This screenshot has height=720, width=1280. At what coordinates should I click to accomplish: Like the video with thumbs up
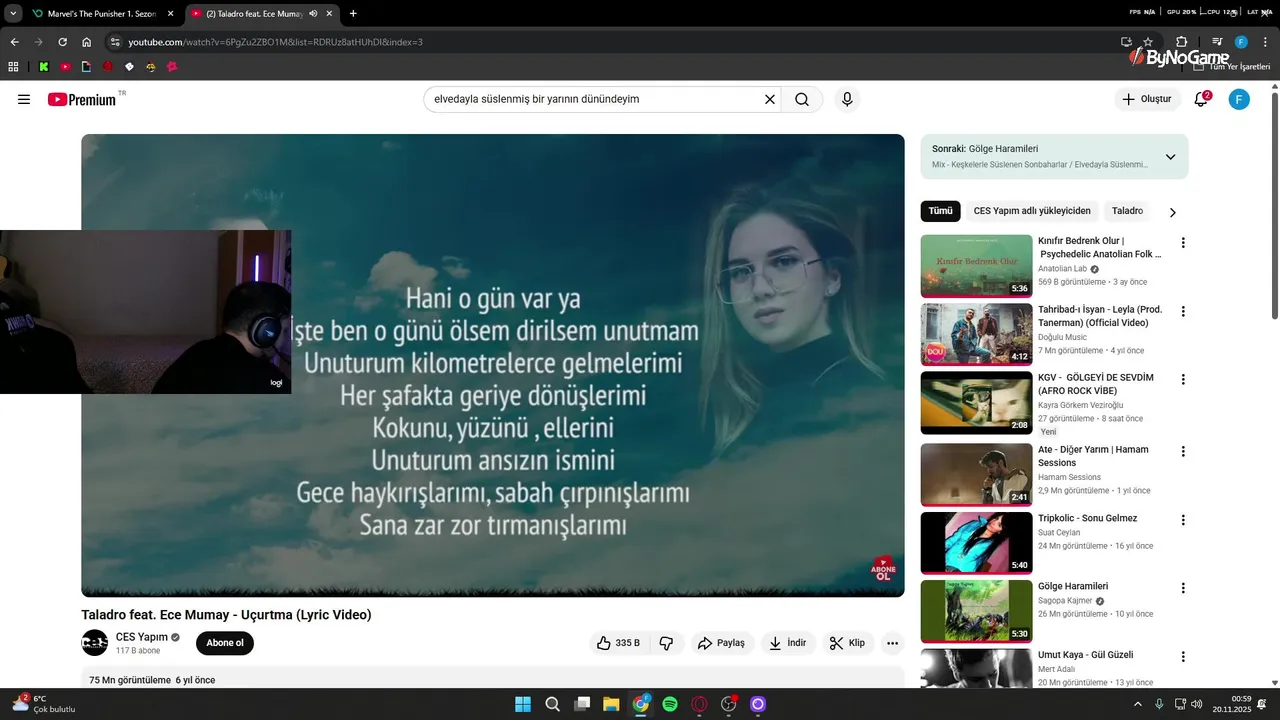click(619, 643)
